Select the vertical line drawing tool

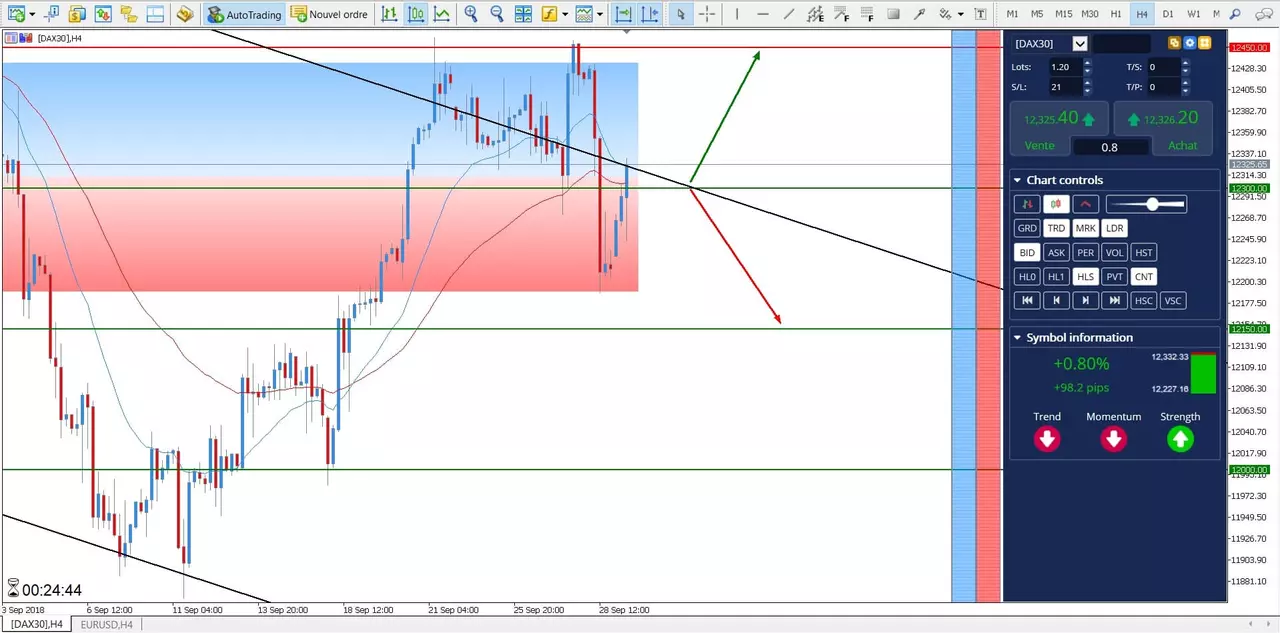click(x=737, y=14)
